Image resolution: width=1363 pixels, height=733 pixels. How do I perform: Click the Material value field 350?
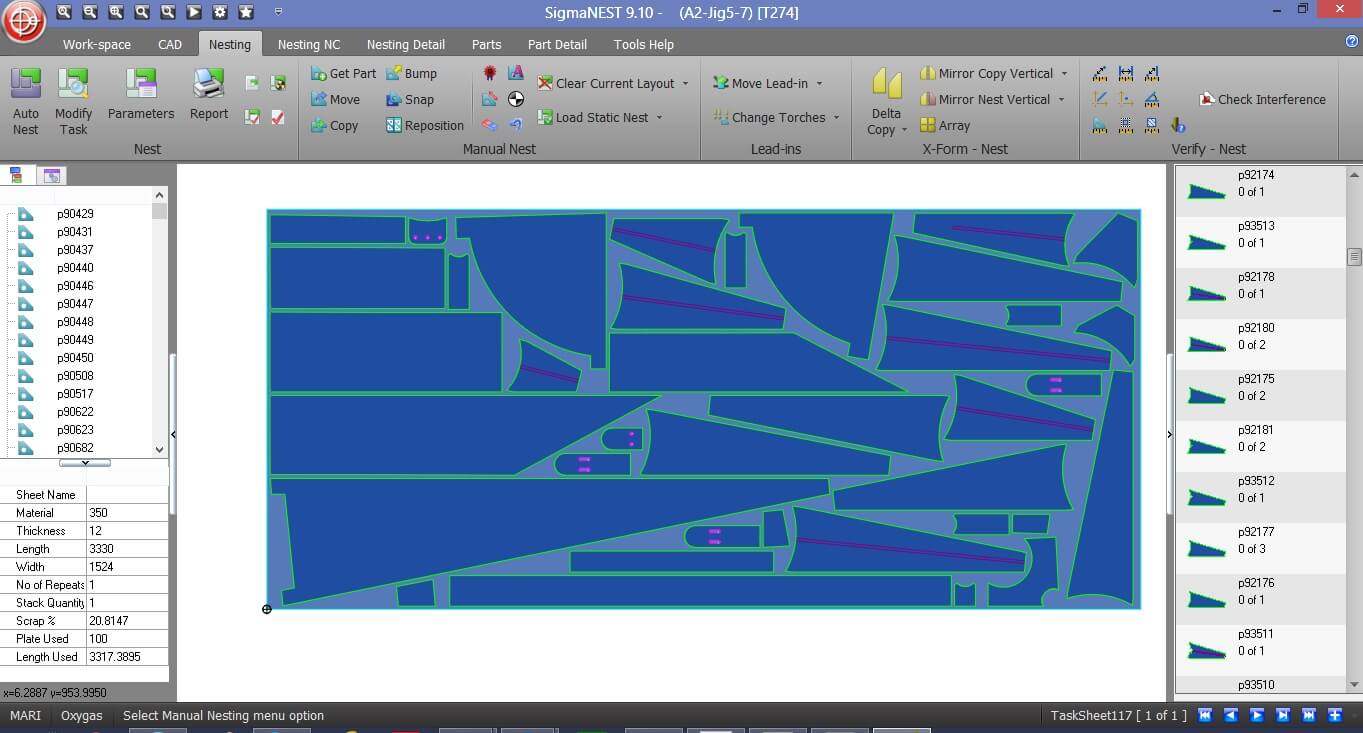[x=127, y=513]
